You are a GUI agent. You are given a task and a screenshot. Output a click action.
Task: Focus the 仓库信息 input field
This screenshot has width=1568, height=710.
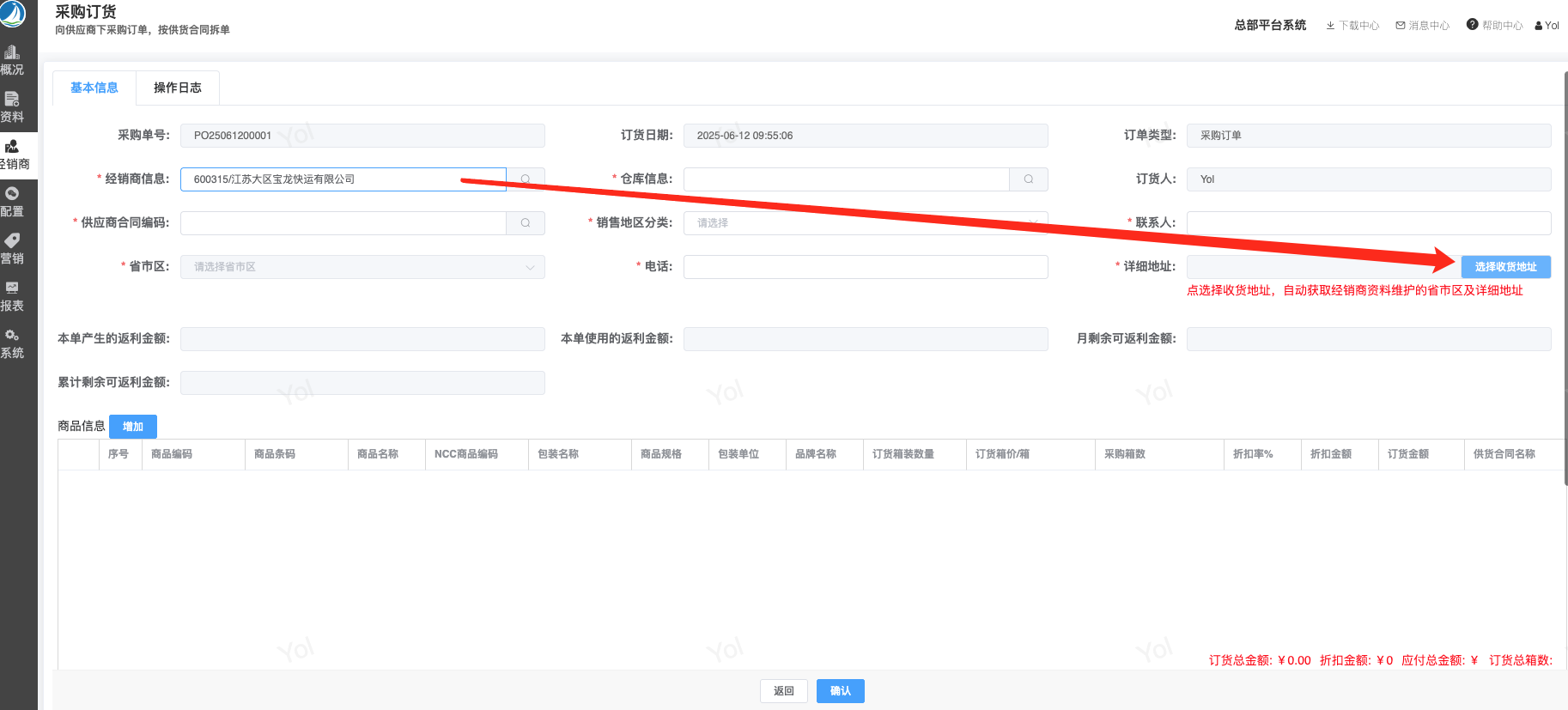(847, 179)
